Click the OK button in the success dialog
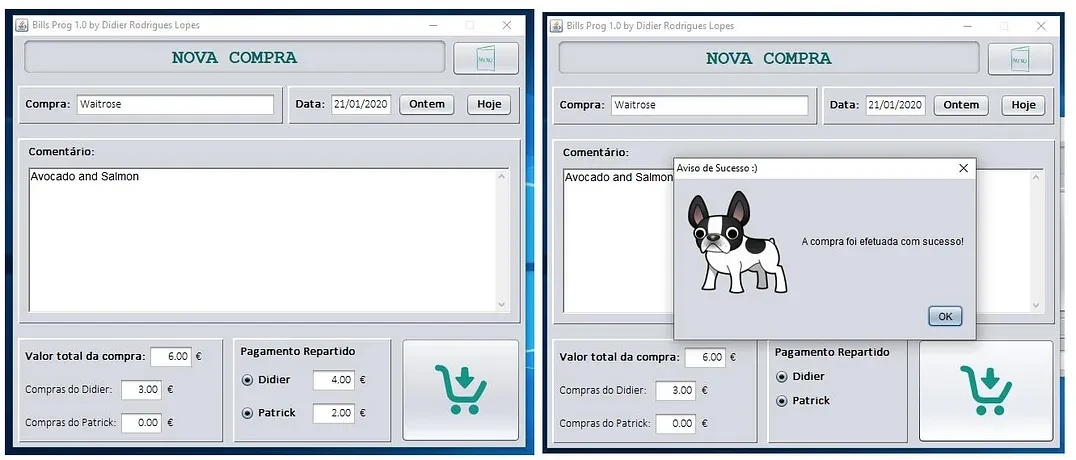This screenshot has width=1076, height=460. click(944, 316)
